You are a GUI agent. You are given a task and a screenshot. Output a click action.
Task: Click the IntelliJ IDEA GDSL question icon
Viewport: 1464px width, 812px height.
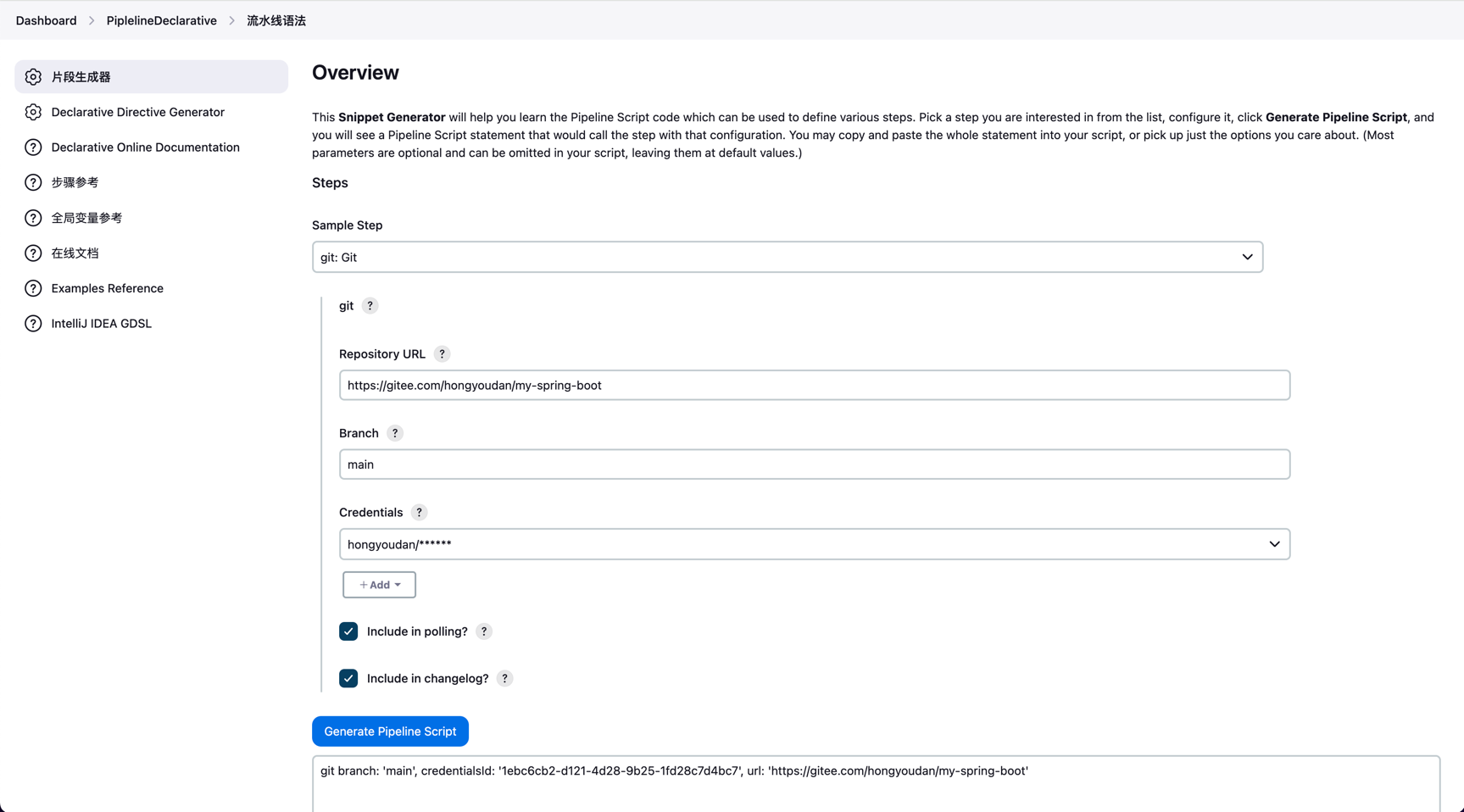33,324
